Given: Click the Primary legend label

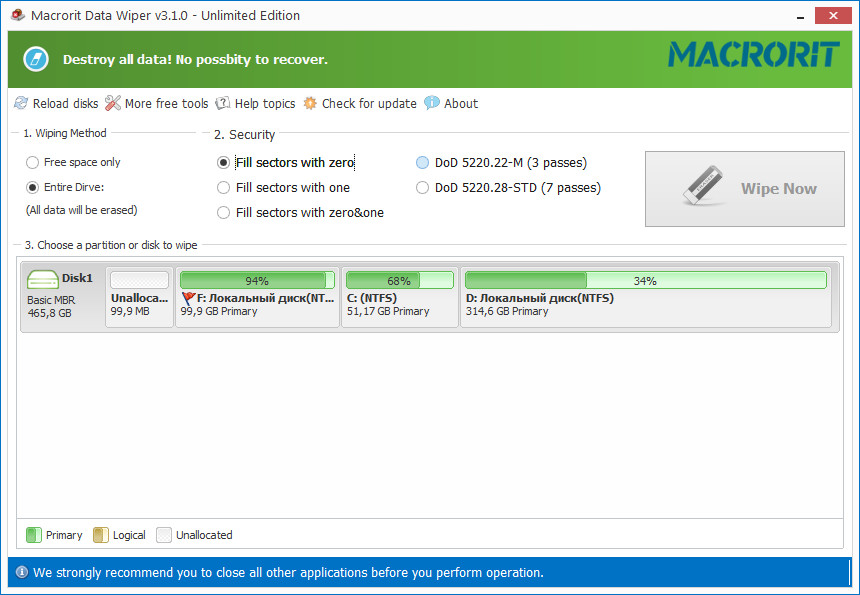Looking at the screenshot, I should 64,535.
